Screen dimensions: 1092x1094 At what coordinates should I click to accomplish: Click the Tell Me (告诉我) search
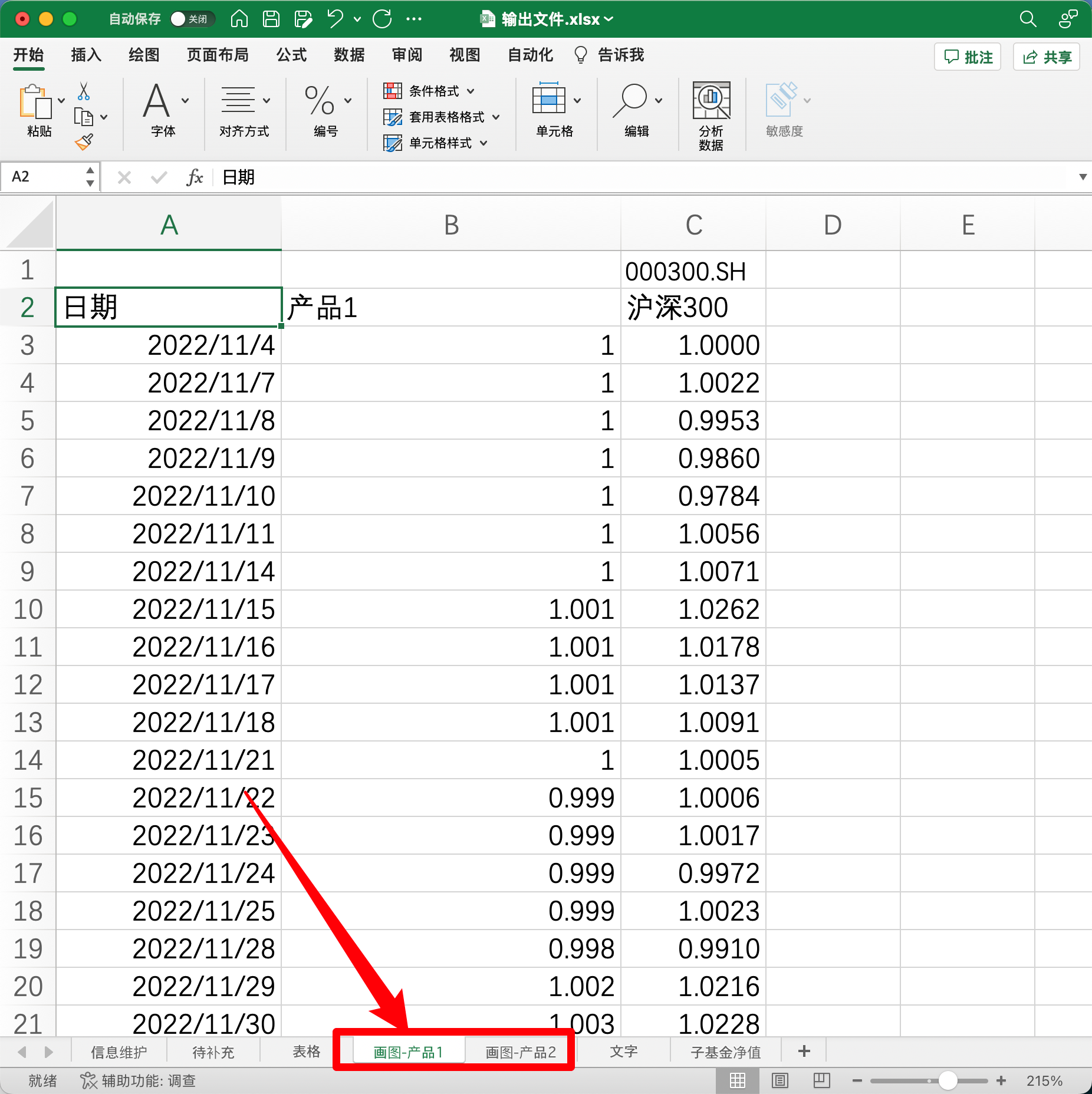[609, 55]
